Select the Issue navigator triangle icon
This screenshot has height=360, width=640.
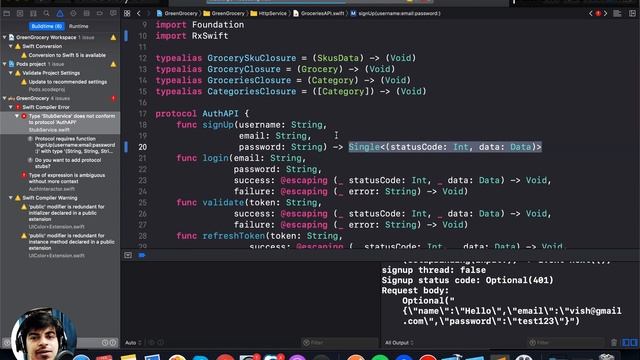coord(60,13)
